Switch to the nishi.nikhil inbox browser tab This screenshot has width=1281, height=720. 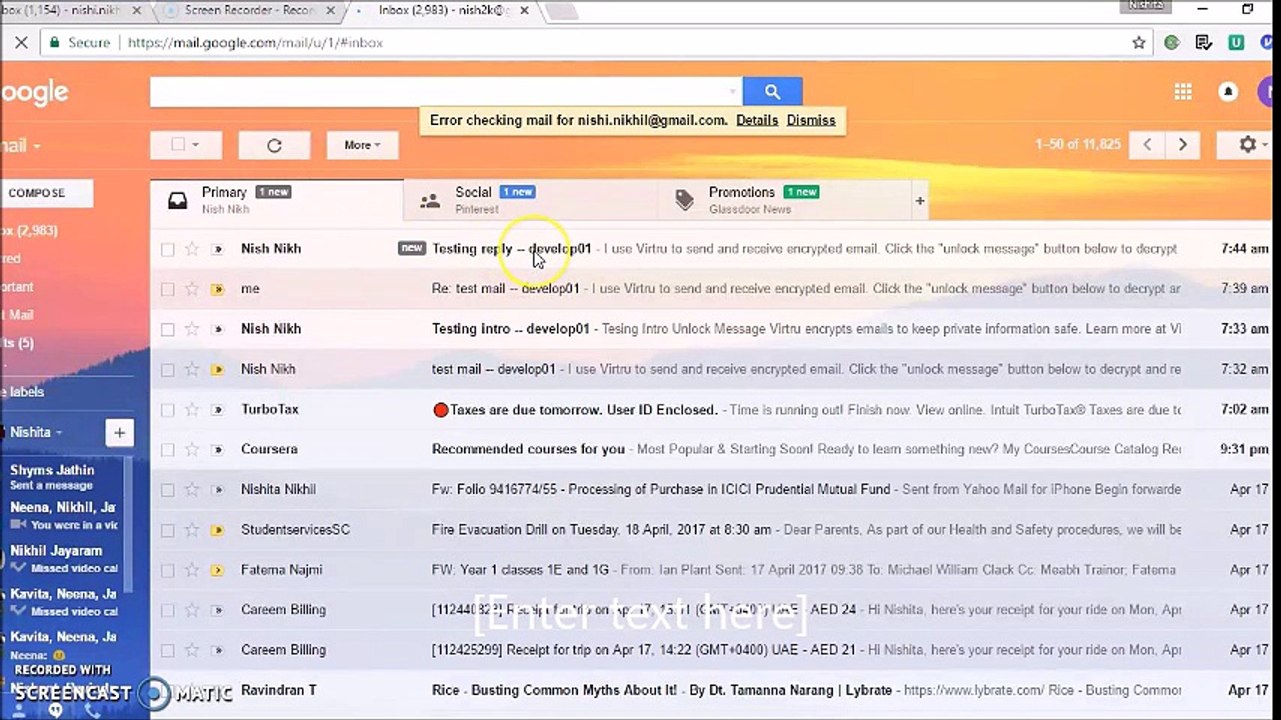pyautogui.click(x=70, y=10)
